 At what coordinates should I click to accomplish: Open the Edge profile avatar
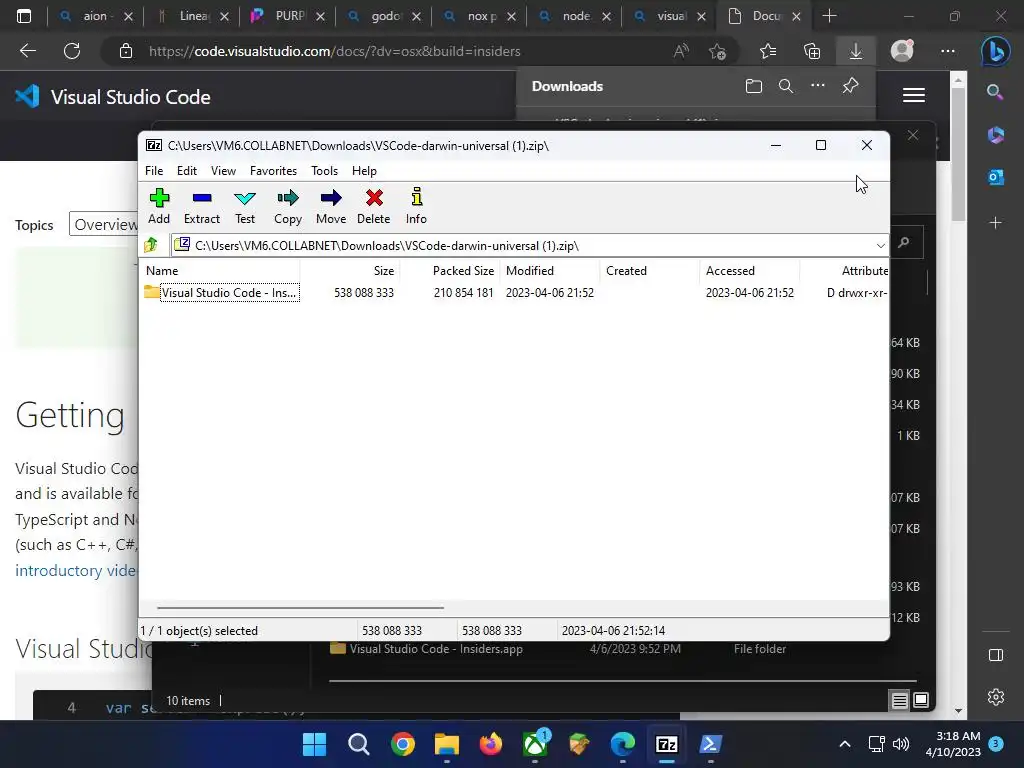902,51
